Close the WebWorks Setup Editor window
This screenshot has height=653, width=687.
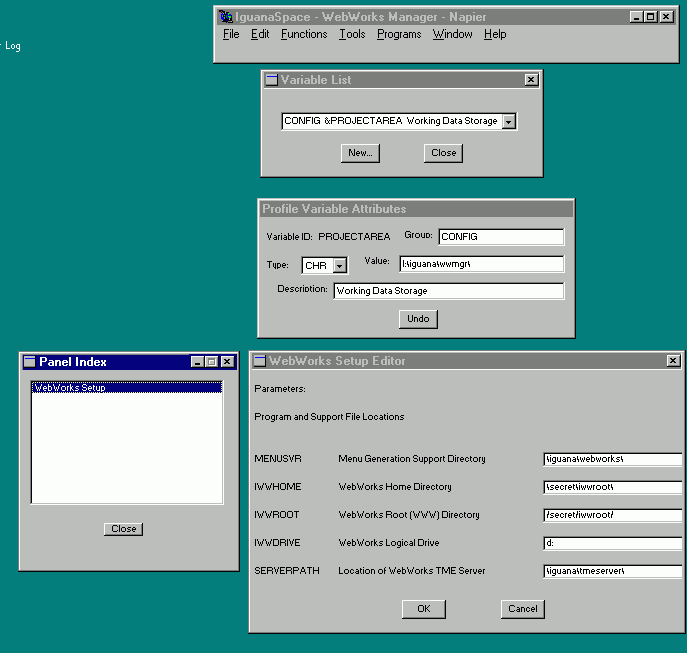(673, 361)
